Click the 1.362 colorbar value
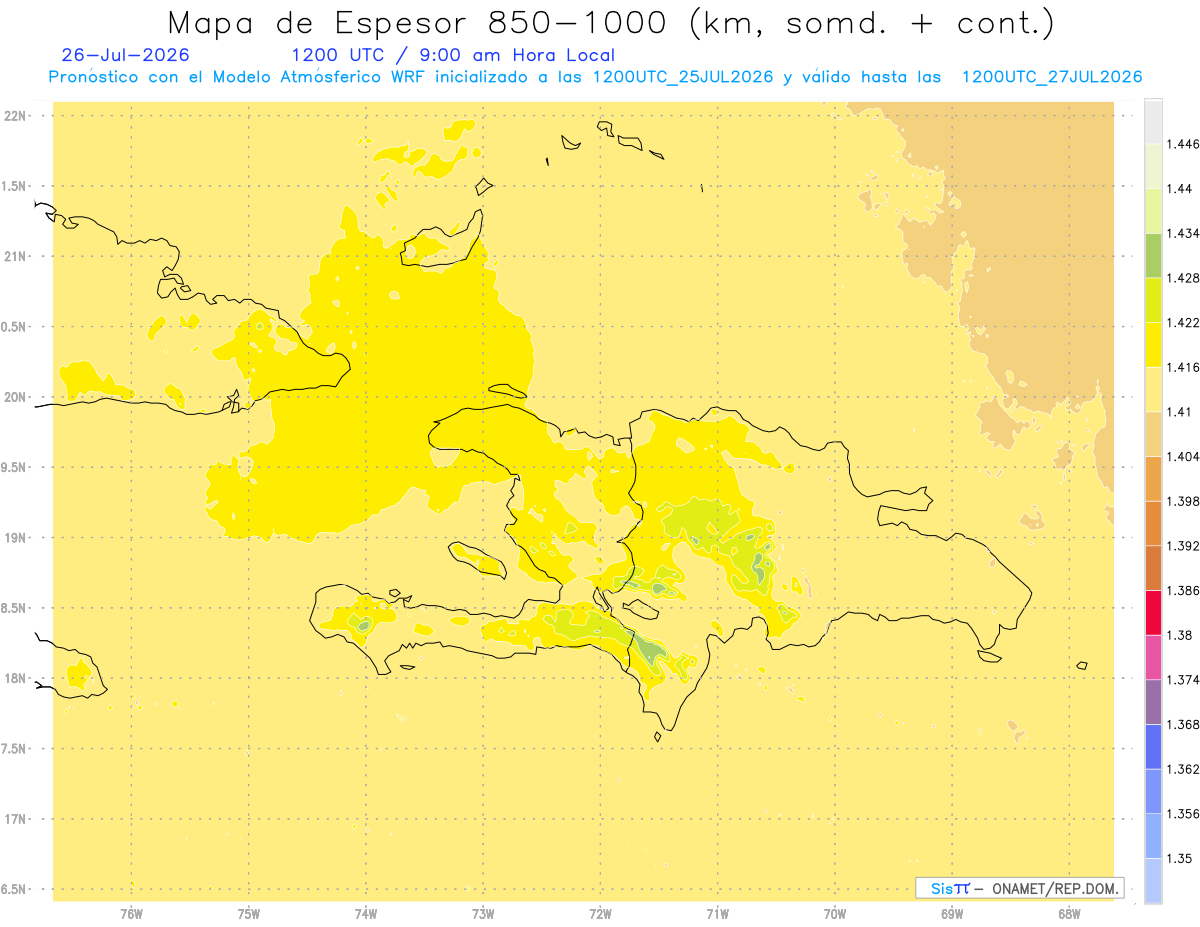The height and width of the screenshot is (927, 1200). (1183, 769)
